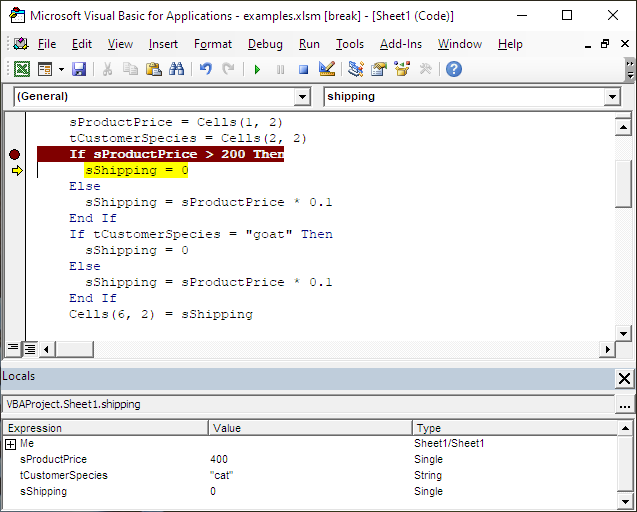The height and width of the screenshot is (512, 637).
Task: Open Properties Window icon
Action: click(x=379, y=69)
